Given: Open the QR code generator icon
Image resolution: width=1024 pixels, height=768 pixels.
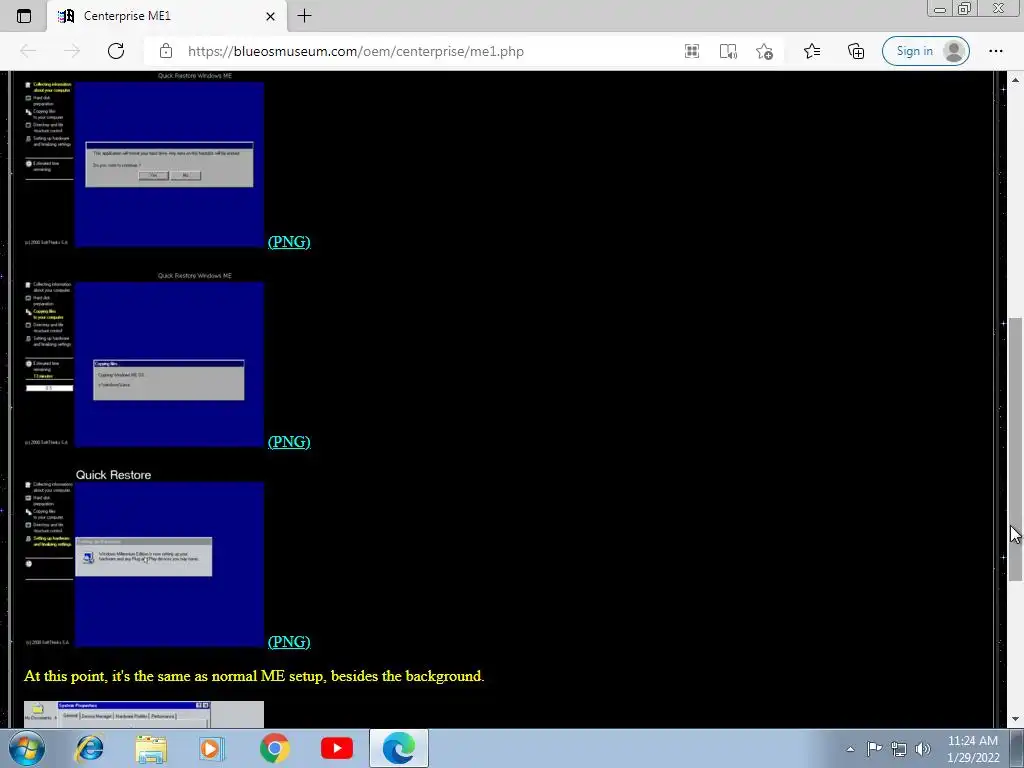Looking at the screenshot, I should 692,51.
